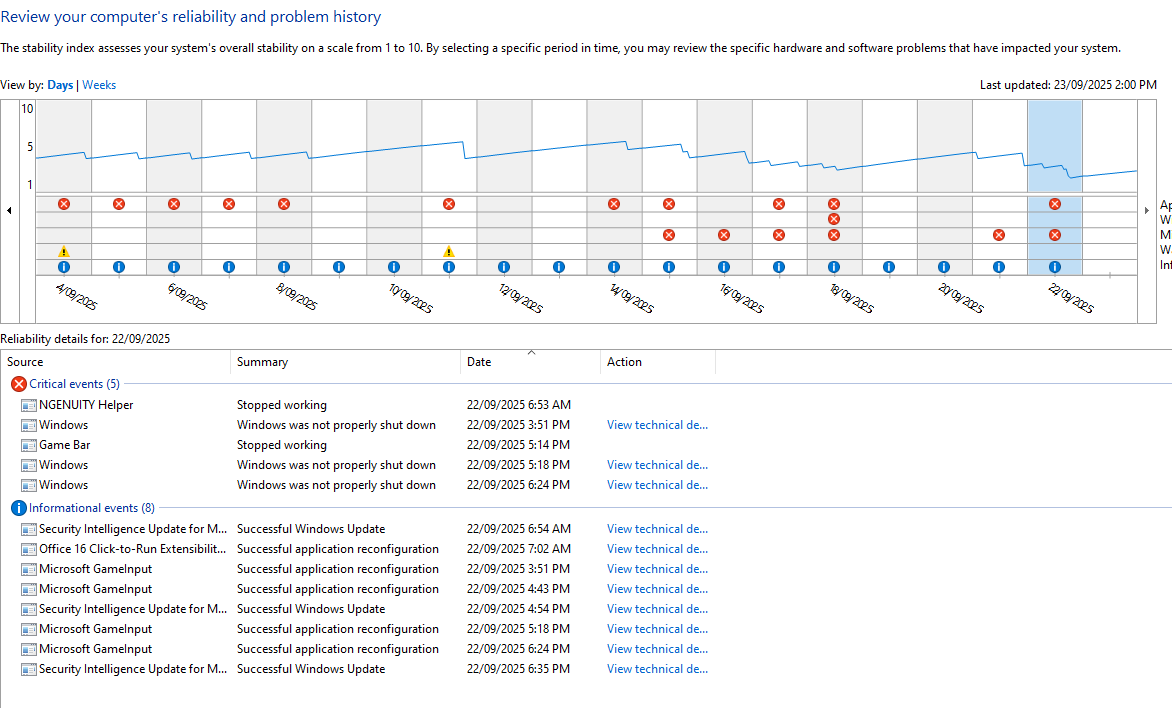Image resolution: width=1172 pixels, height=708 pixels.
Task: Click information icon on 8/09/2025
Action: coord(283,267)
